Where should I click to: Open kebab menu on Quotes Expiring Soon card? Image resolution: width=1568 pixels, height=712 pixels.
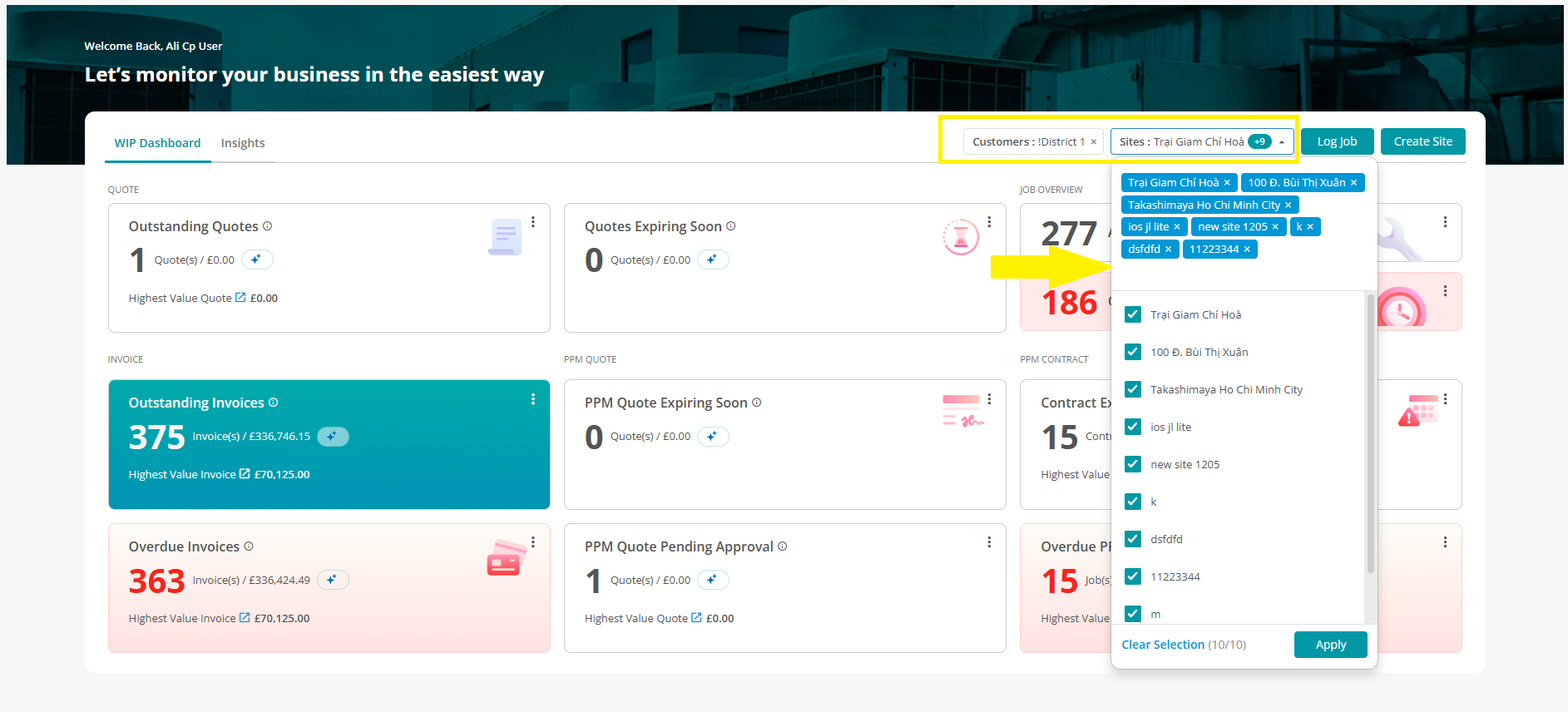click(989, 222)
